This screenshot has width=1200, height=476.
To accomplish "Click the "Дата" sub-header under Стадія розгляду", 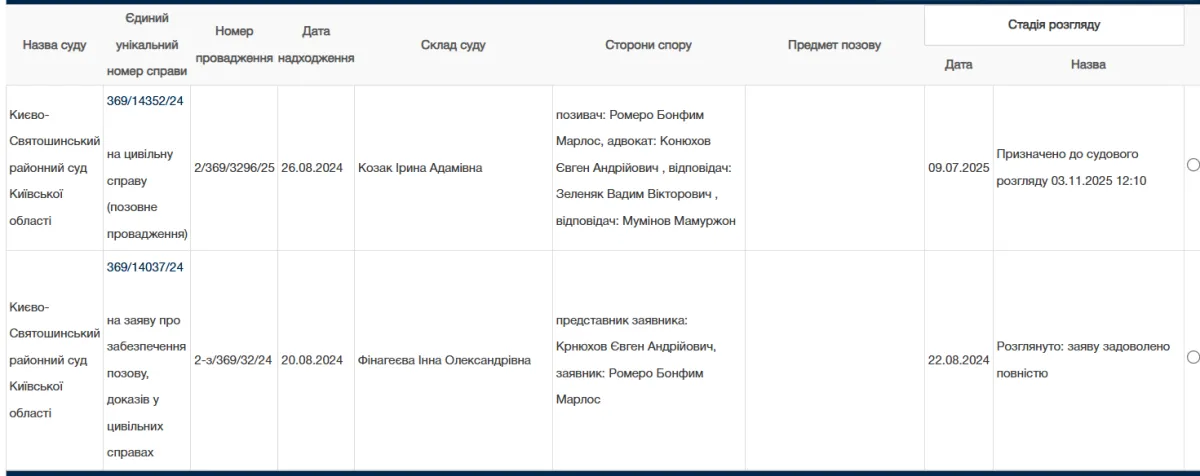I will click(x=958, y=65).
